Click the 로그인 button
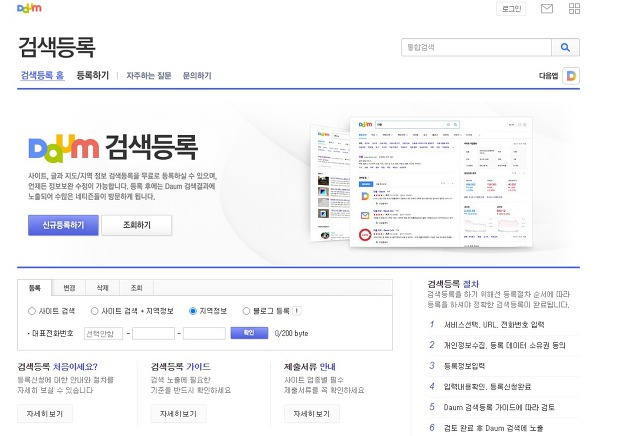This screenshot has width=620, height=436. coord(511,9)
